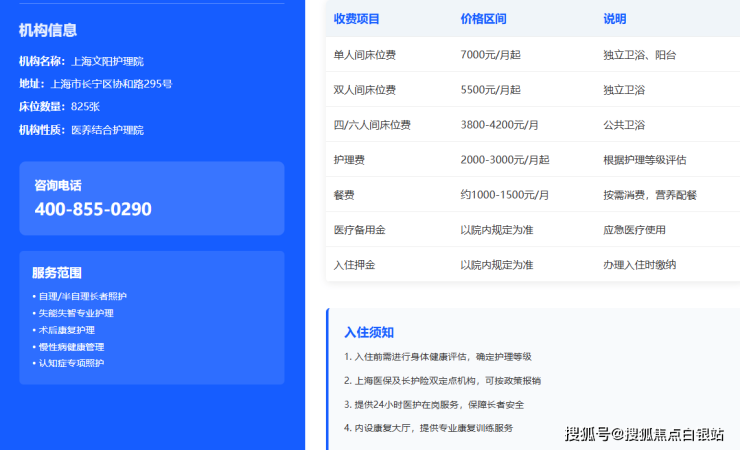Click the 说明 column header
Screen dimensions: 740x450
[614, 19]
